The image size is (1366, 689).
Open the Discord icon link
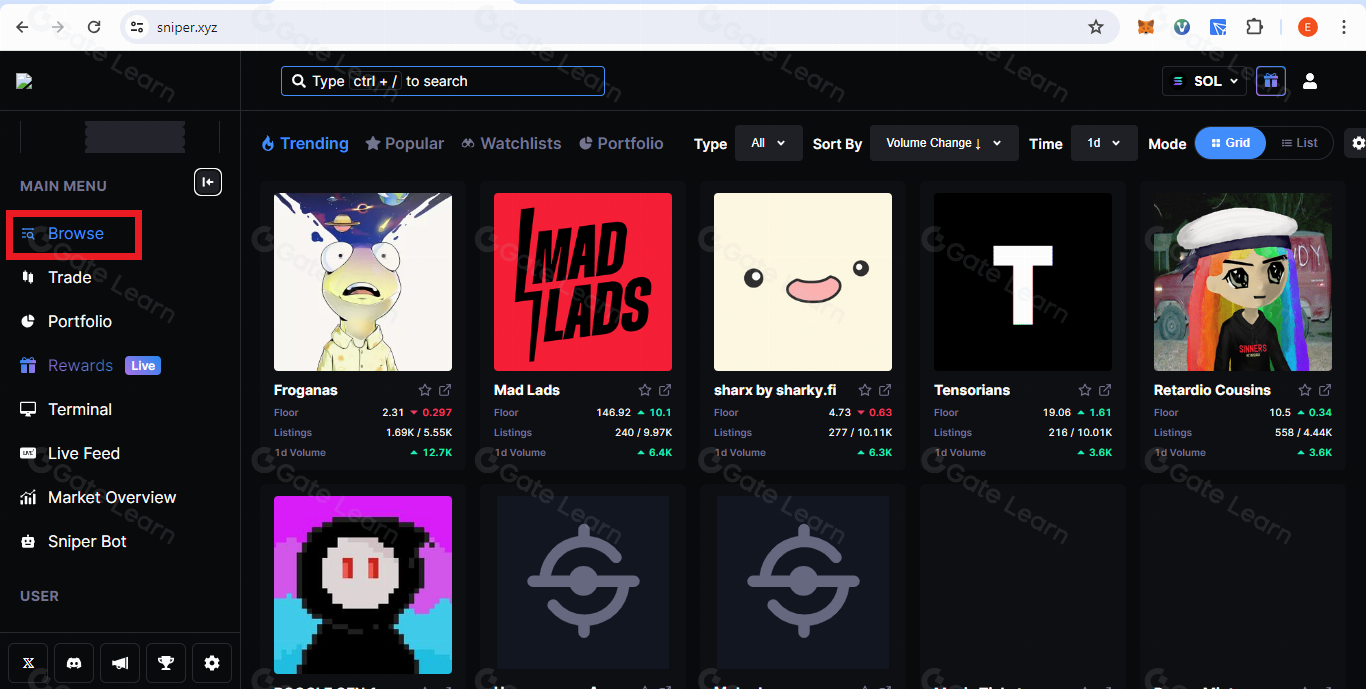coord(74,663)
